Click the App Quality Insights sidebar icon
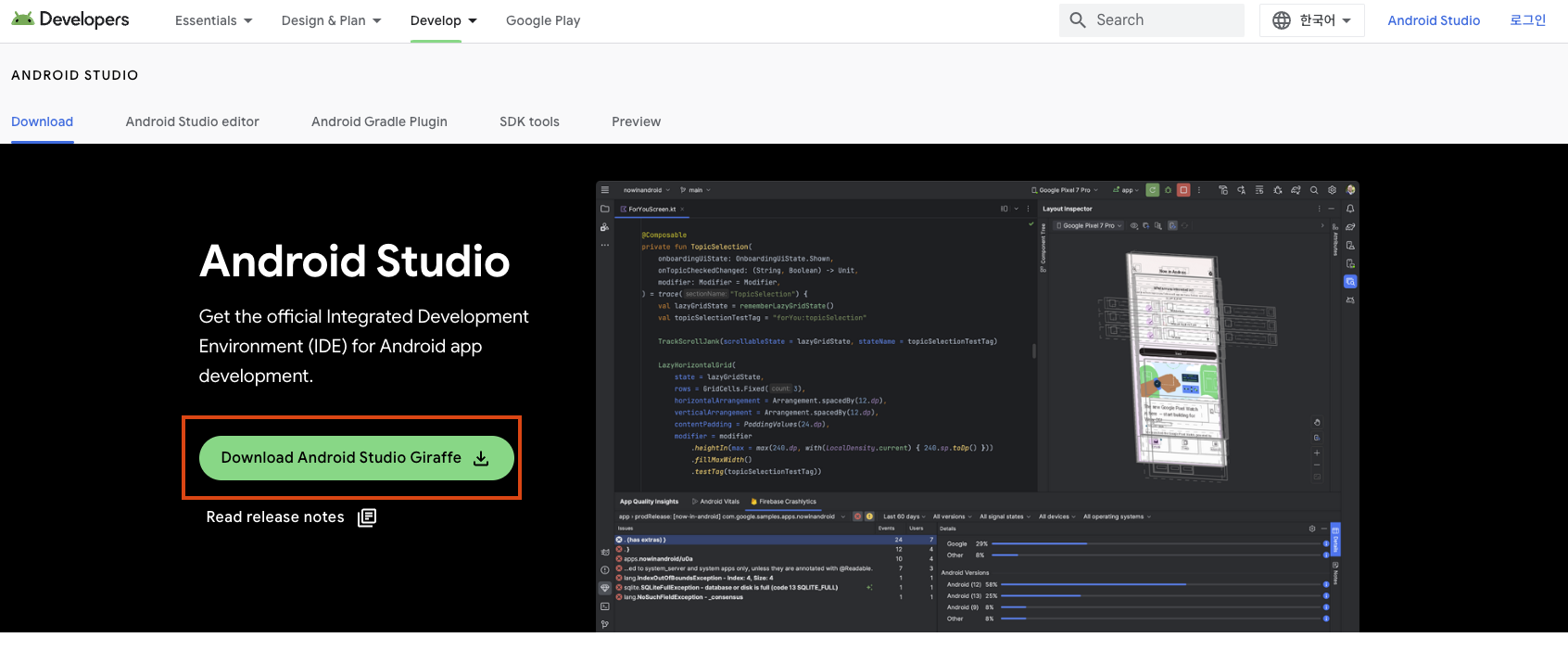The height and width of the screenshot is (663, 1568). 605,588
